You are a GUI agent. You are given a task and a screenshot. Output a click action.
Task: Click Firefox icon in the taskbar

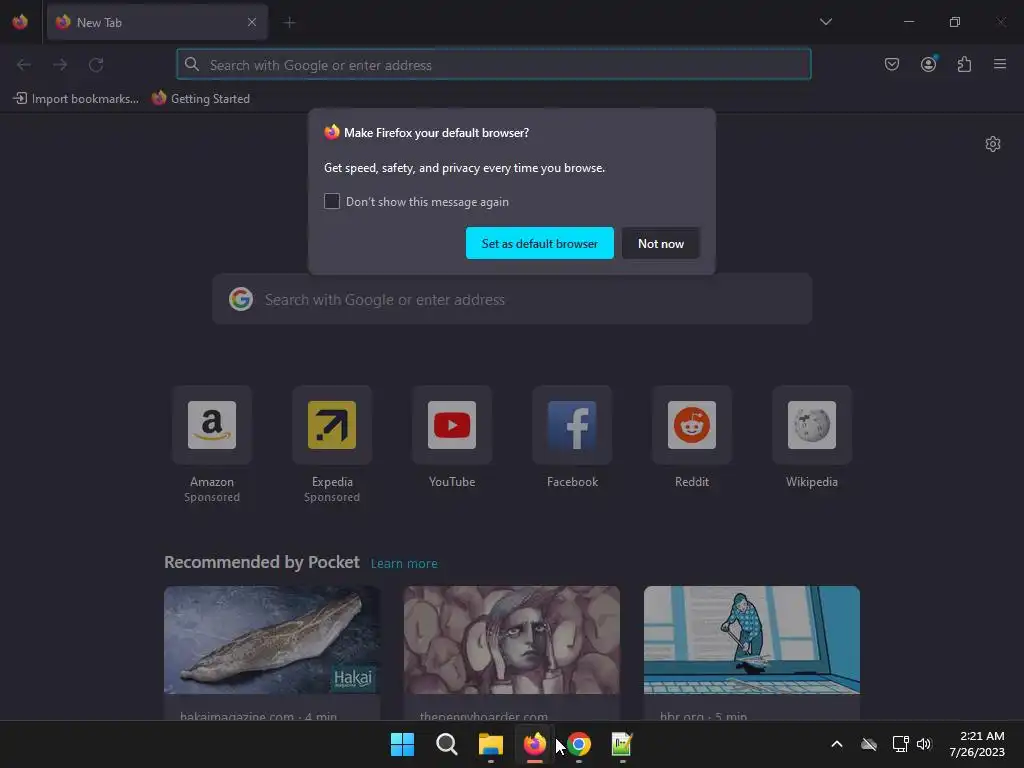pyautogui.click(x=535, y=744)
